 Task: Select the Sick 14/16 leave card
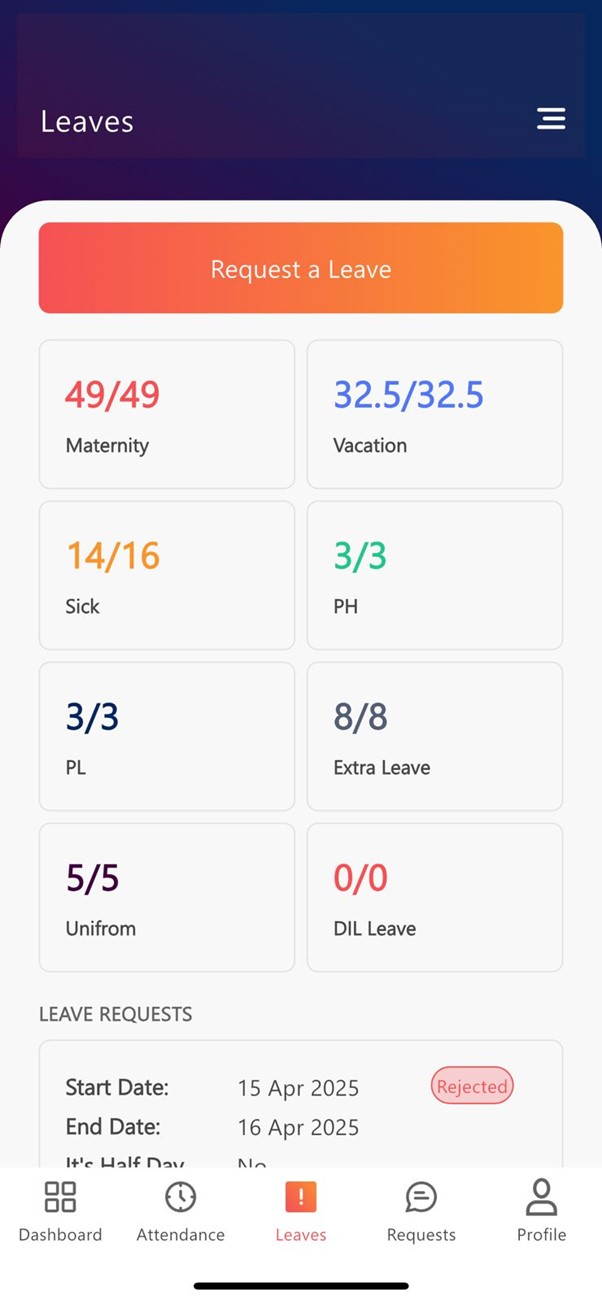click(x=167, y=575)
